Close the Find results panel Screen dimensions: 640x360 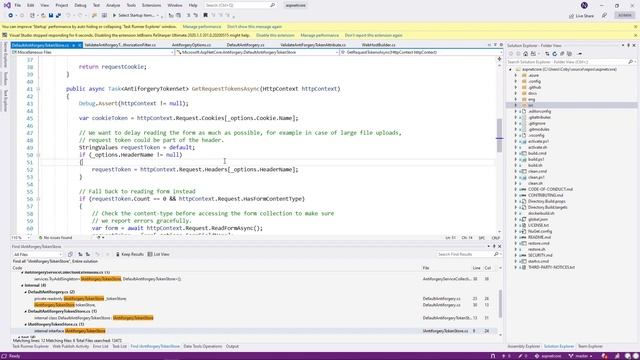point(500,247)
